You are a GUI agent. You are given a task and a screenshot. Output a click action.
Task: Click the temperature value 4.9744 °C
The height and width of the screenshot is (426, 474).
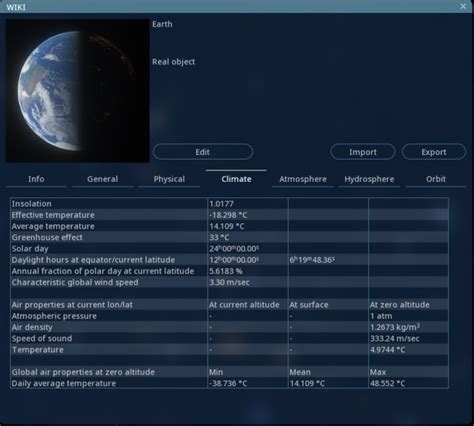pyautogui.click(x=387, y=350)
